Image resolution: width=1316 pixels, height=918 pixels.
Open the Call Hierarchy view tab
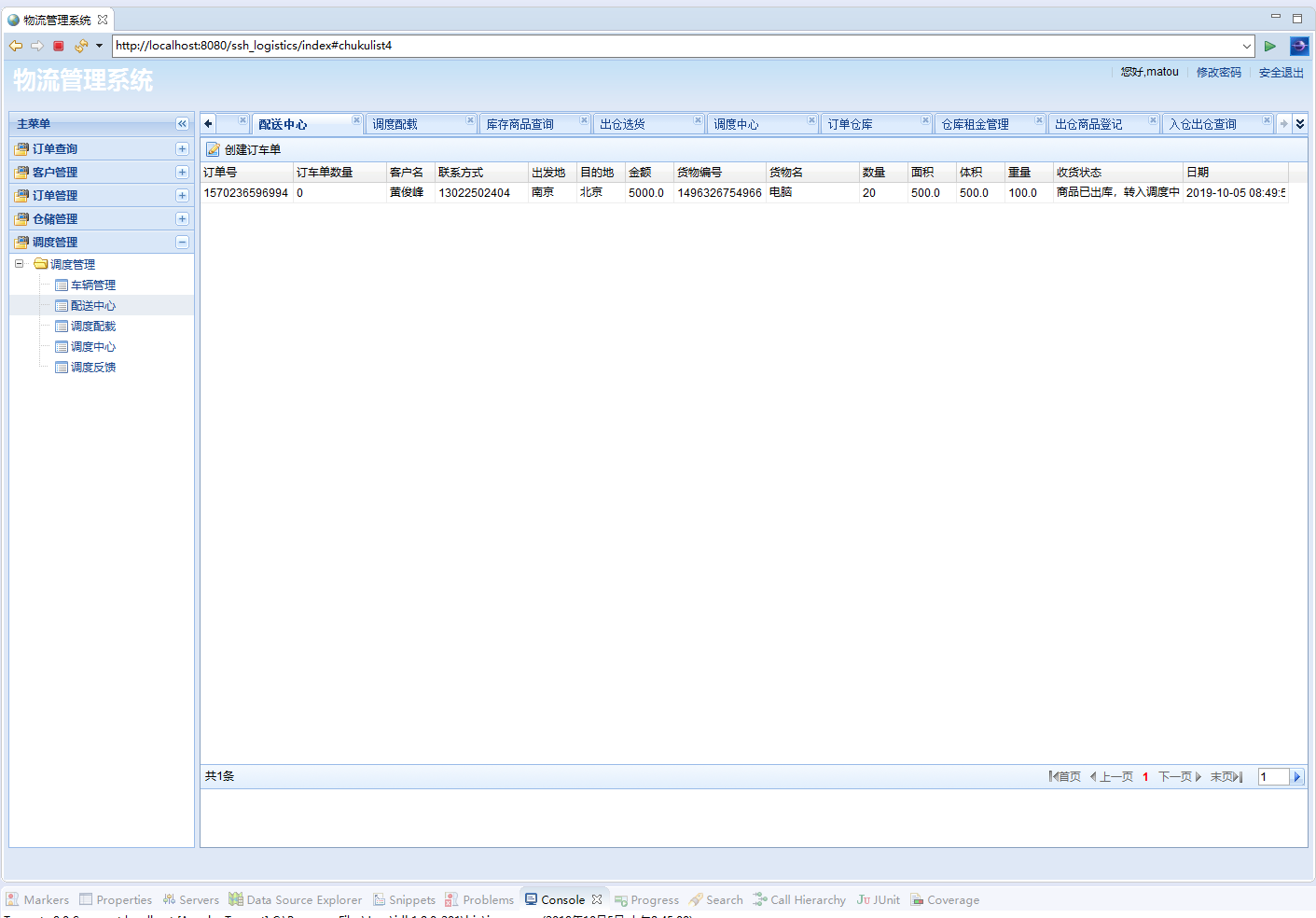799,900
